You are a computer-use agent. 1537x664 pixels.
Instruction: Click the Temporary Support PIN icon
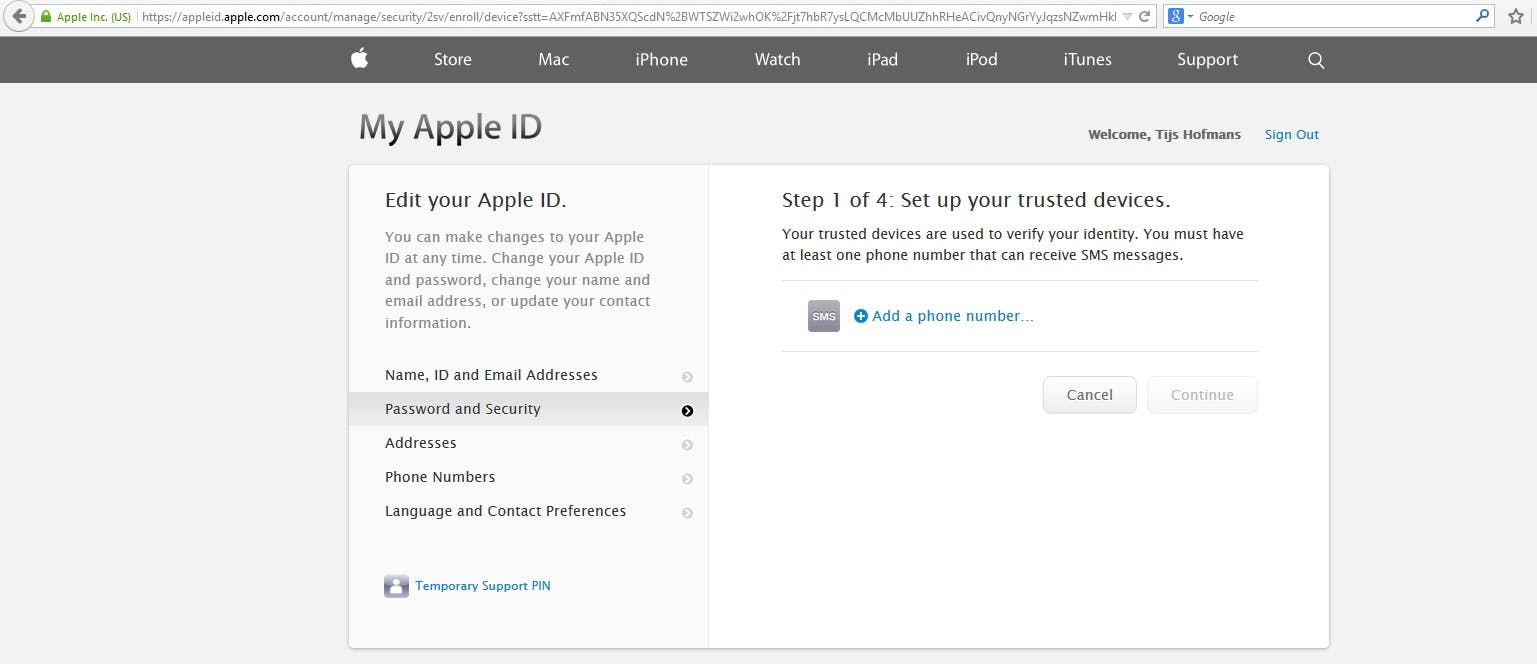[x=396, y=586]
